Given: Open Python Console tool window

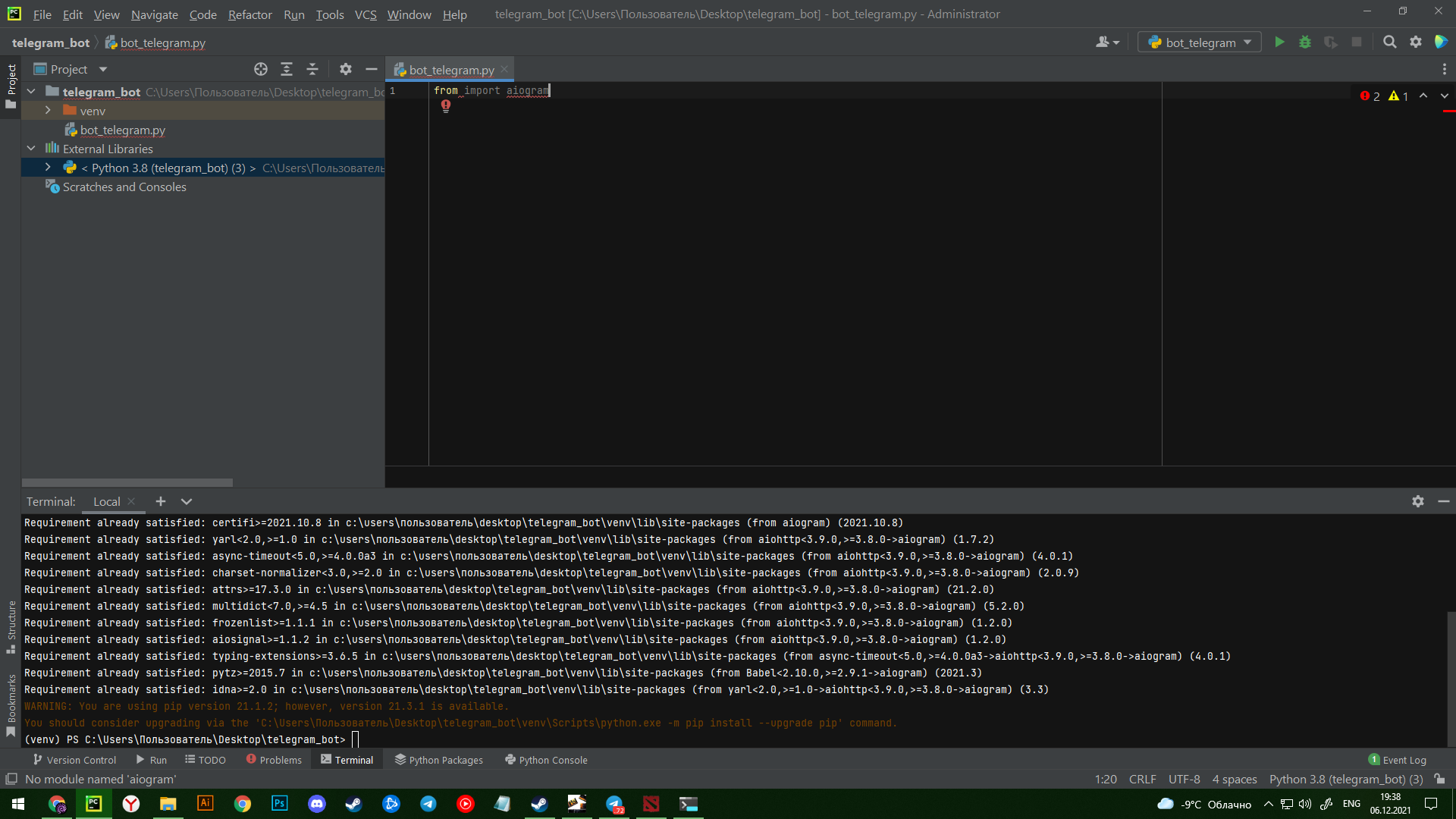Looking at the screenshot, I should (546, 760).
